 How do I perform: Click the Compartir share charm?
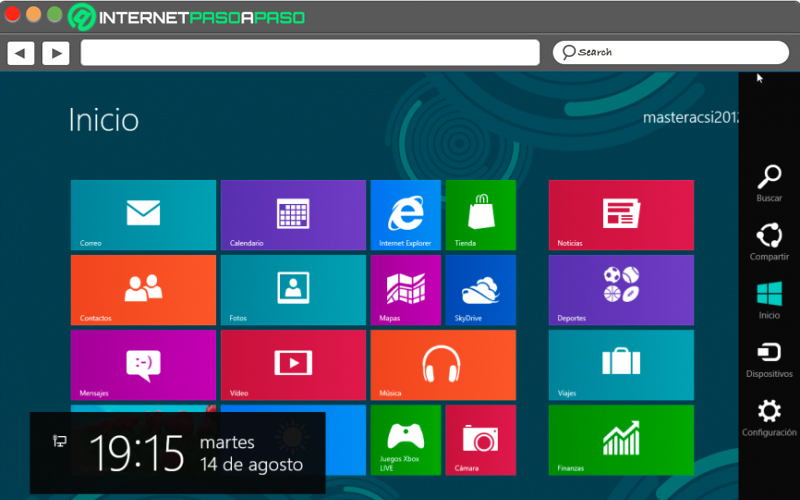(769, 241)
